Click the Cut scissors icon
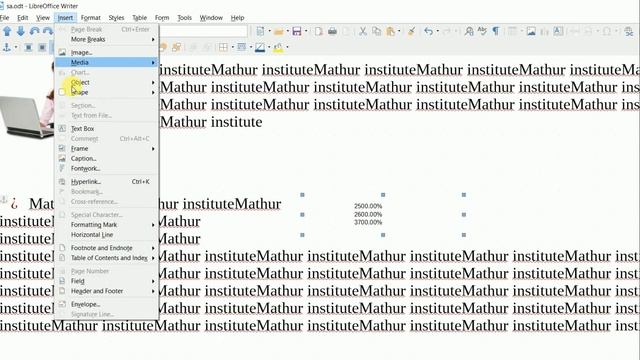This screenshot has width=640, height=360. click(362, 31)
